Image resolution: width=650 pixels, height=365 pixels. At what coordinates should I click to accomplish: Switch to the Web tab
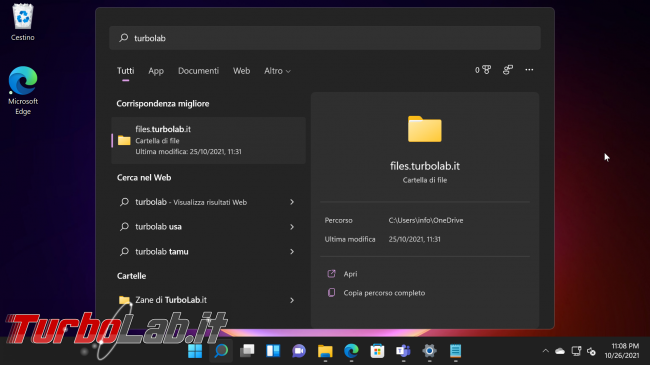pyautogui.click(x=241, y=71)
